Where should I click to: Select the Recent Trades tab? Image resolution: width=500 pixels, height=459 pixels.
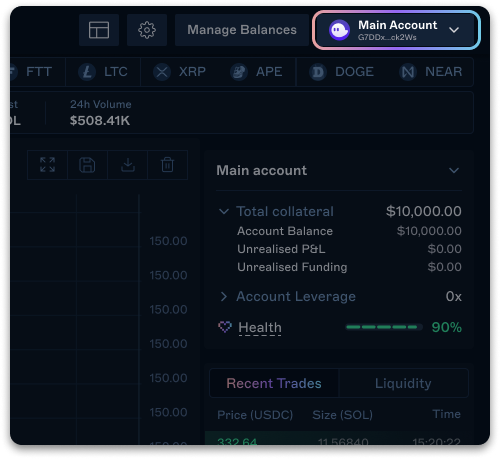coord(274,383)
